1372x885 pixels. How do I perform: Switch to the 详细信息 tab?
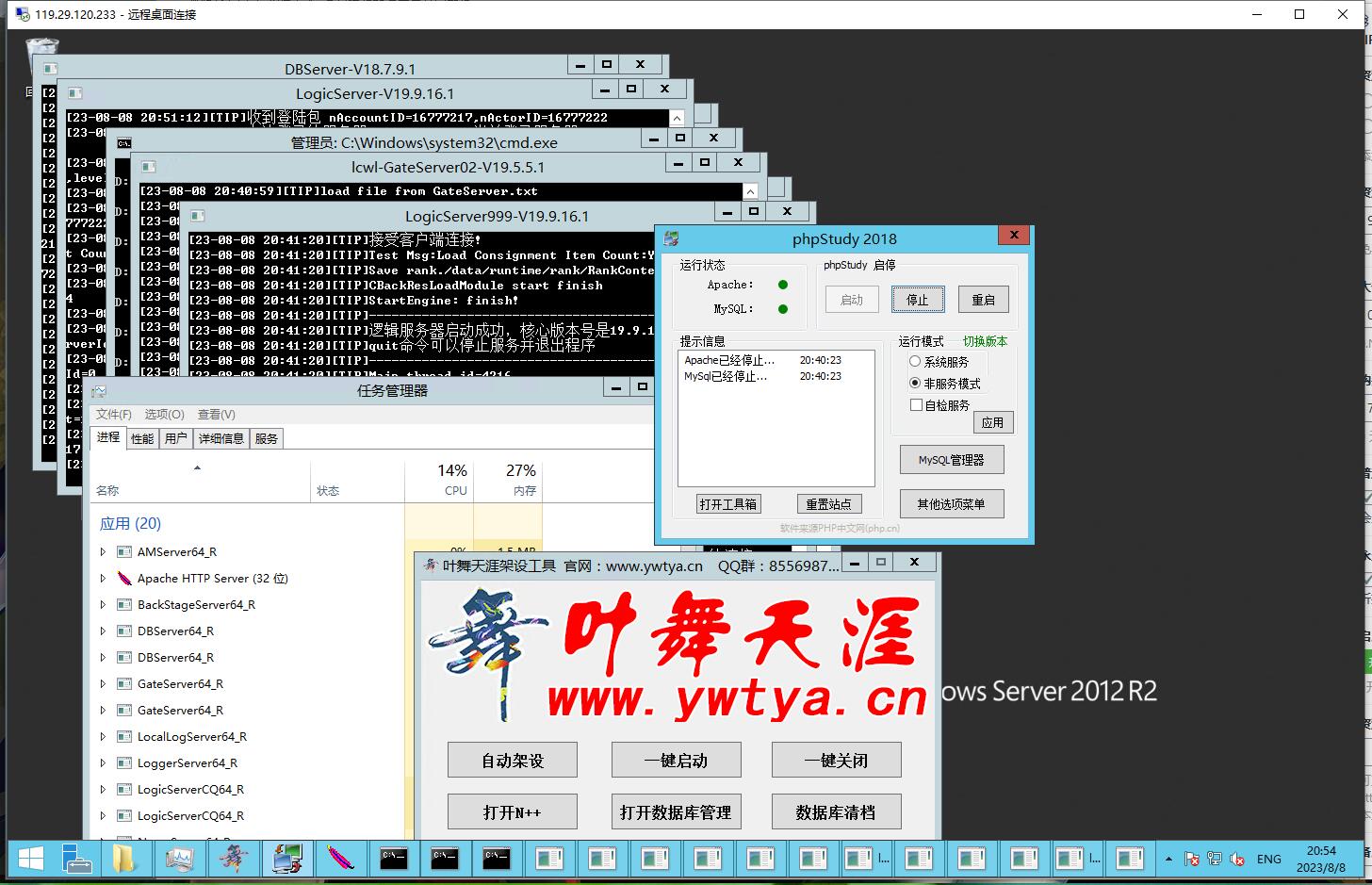tap(220, 438)
